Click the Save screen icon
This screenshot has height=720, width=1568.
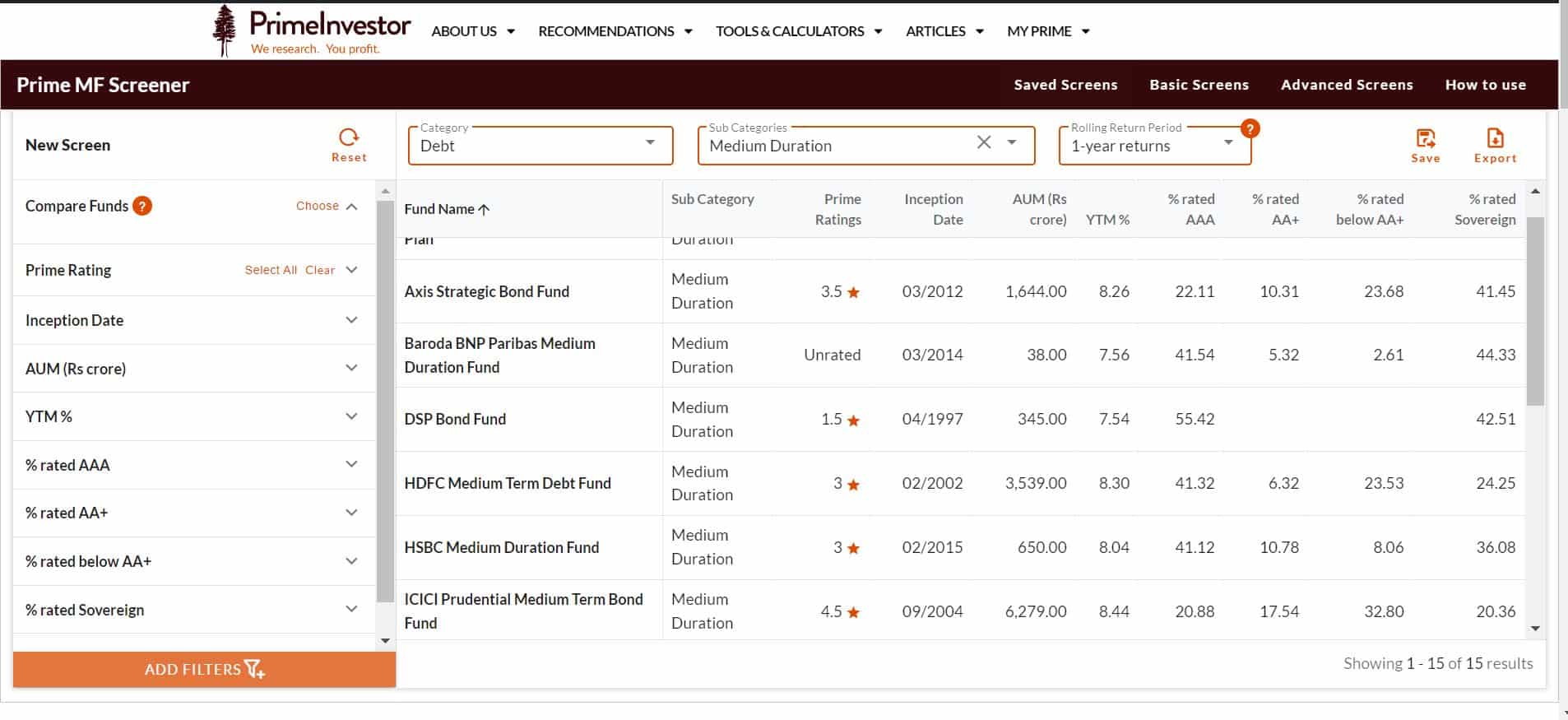[1426, 137]
